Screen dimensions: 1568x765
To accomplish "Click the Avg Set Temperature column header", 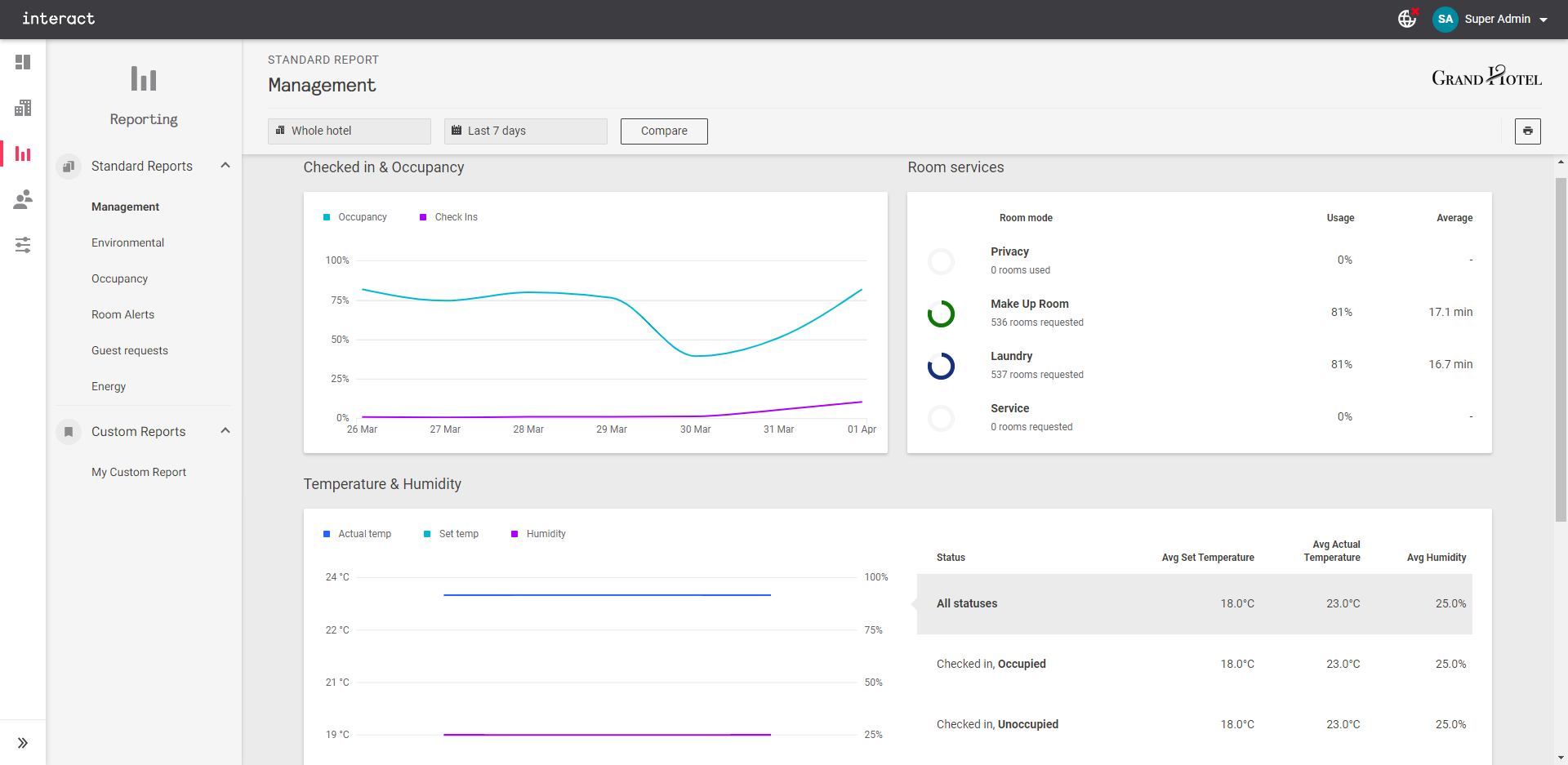I will (x=1208, y=558).
